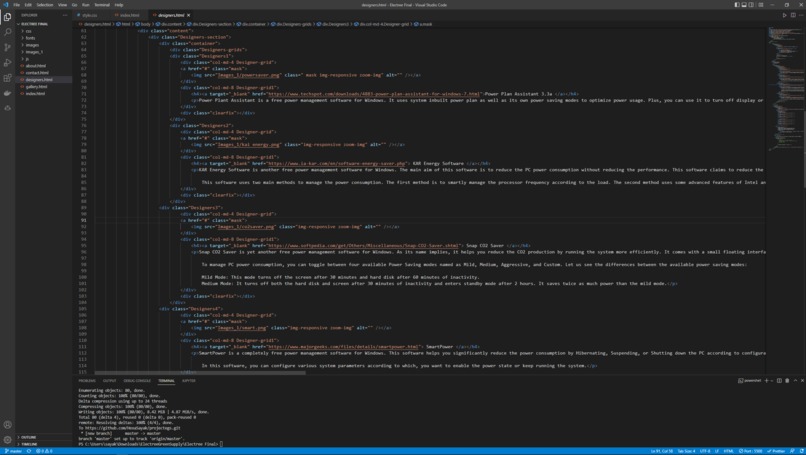Open gallery.html in the explorer
This screenshot has height=455, width=806.
36,86
